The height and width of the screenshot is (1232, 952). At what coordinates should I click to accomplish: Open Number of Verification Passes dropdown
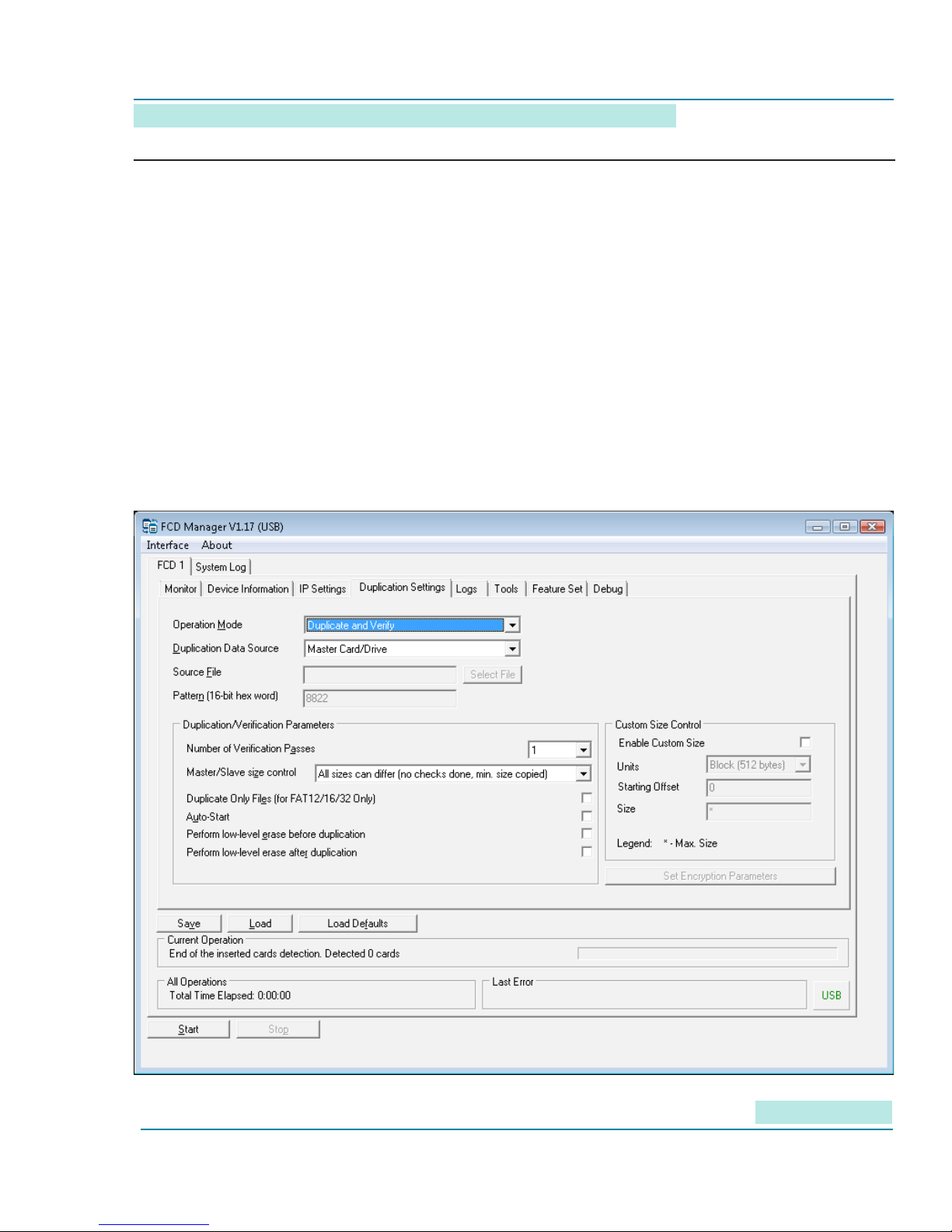pos(583,750)
